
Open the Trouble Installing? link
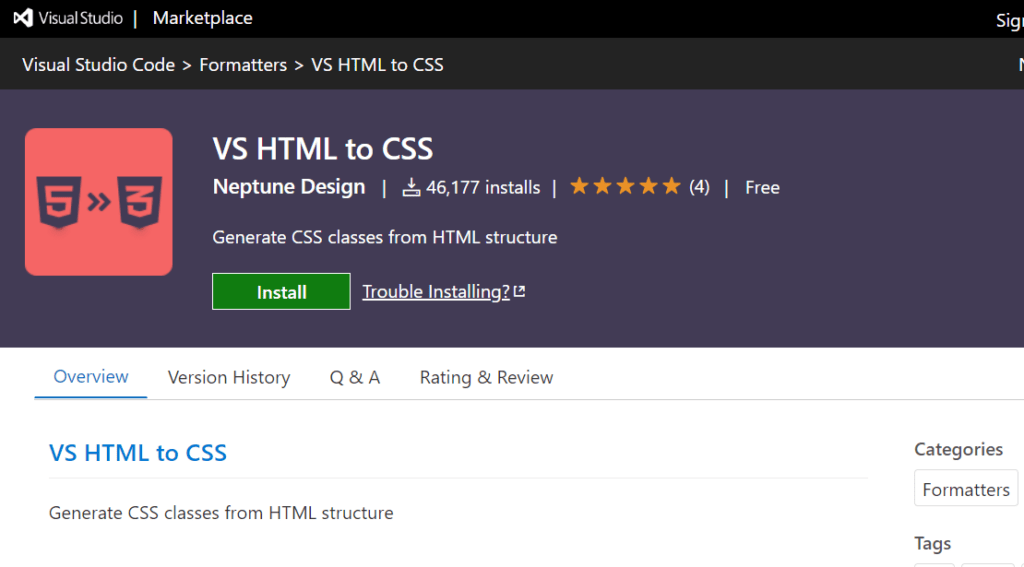click(x=436, y=291)
